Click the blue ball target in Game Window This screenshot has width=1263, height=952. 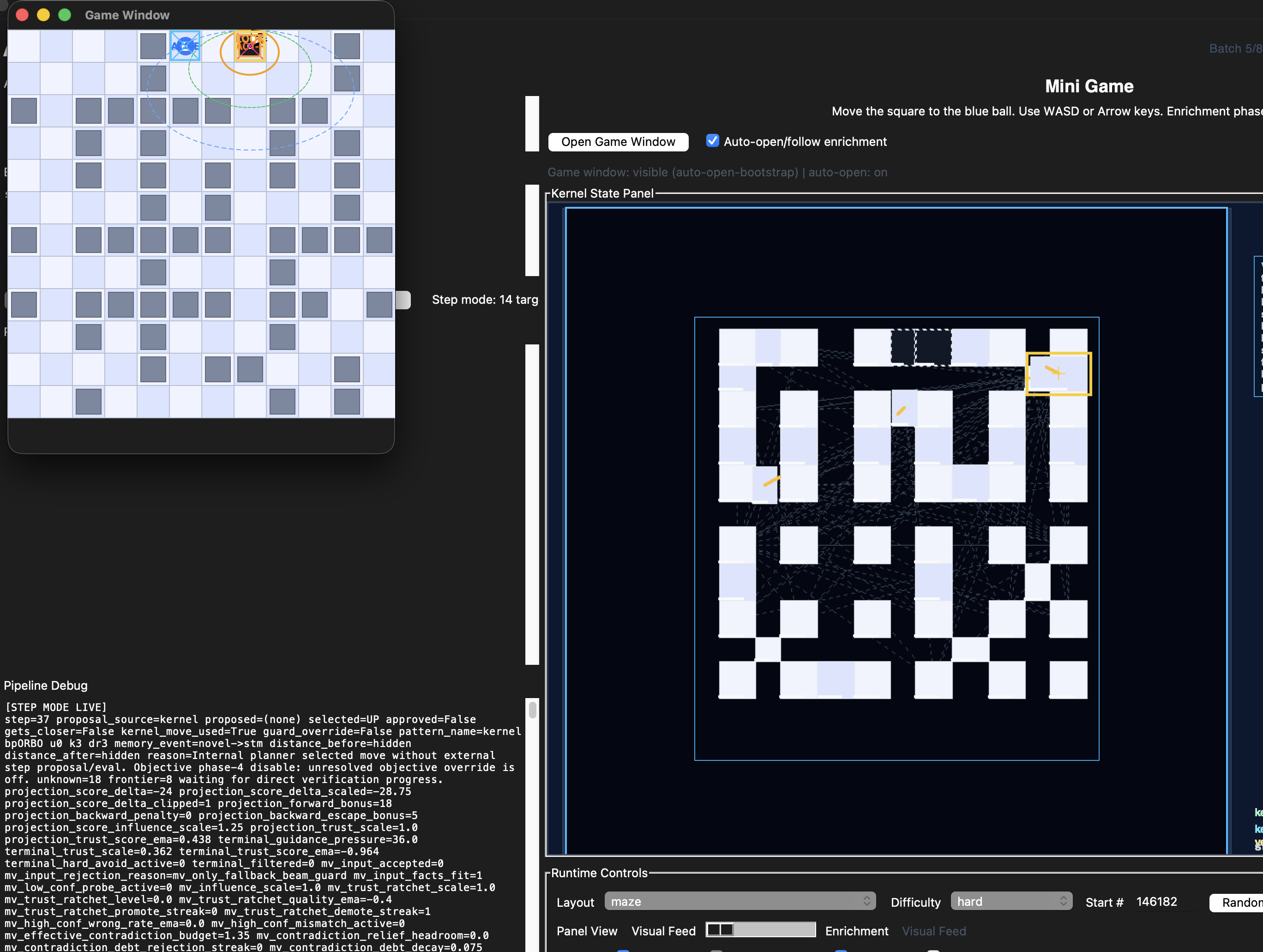pos(185,46)
